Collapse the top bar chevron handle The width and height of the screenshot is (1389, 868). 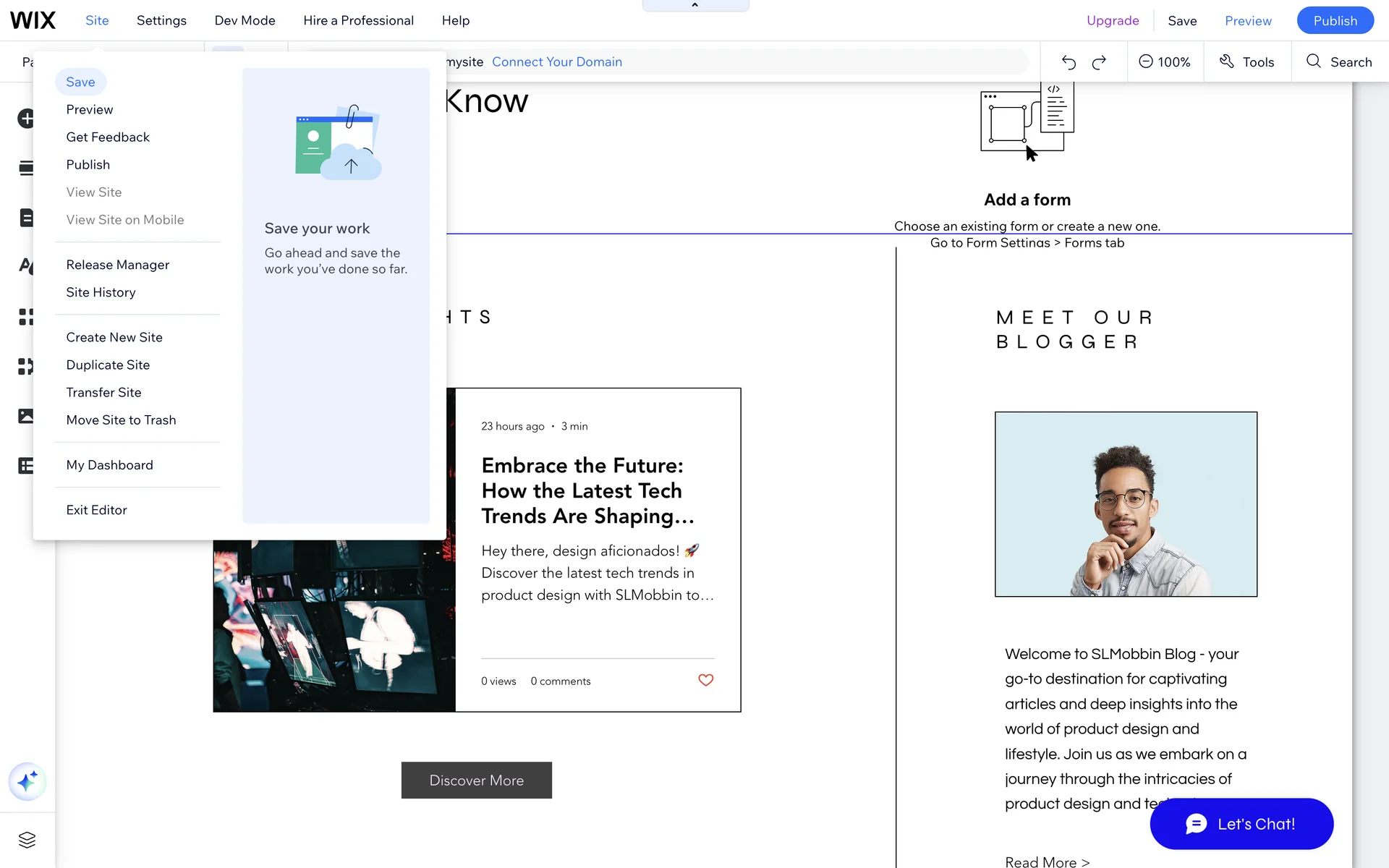695,5
